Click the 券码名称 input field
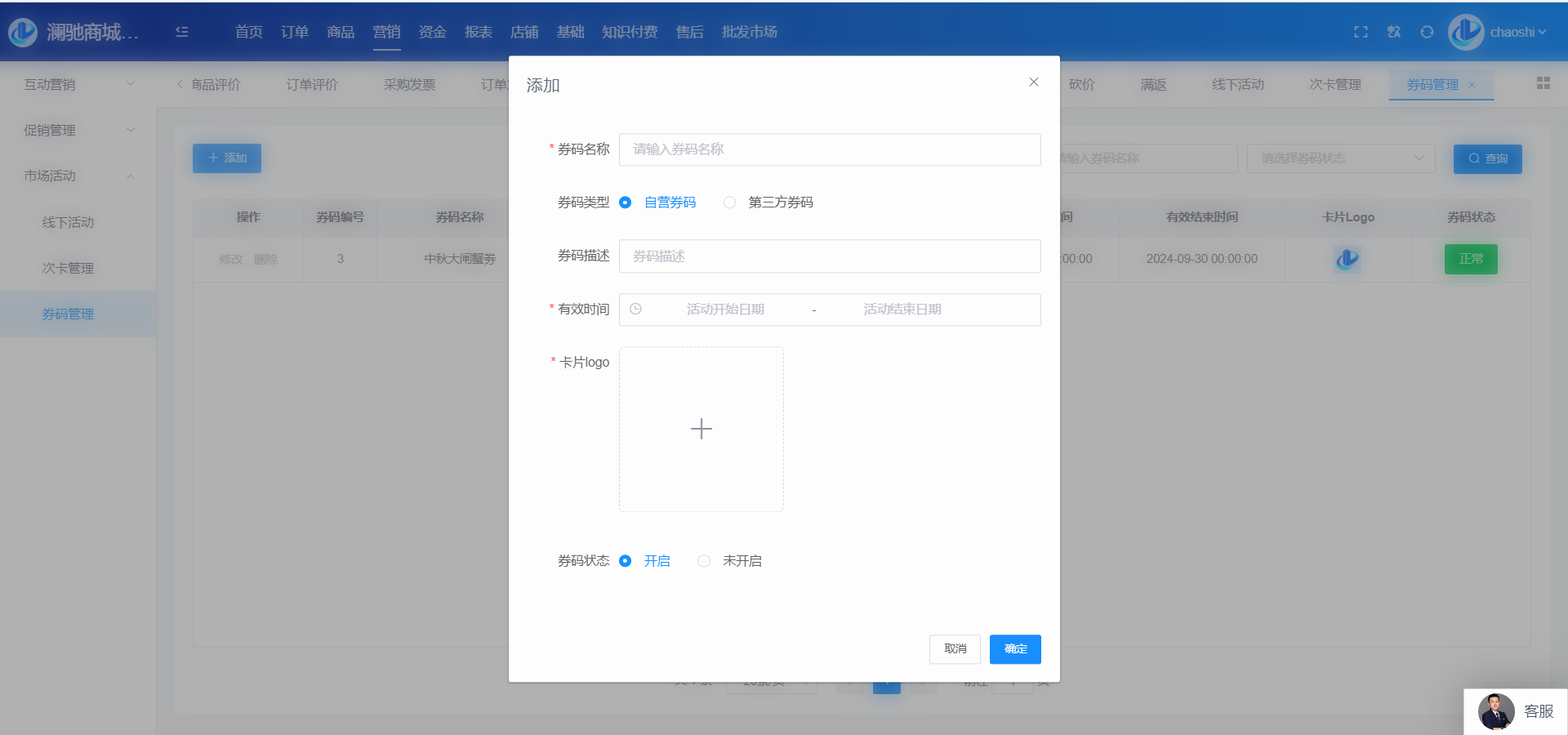This screenshot has width=1568, height=735. click(829, 149)
